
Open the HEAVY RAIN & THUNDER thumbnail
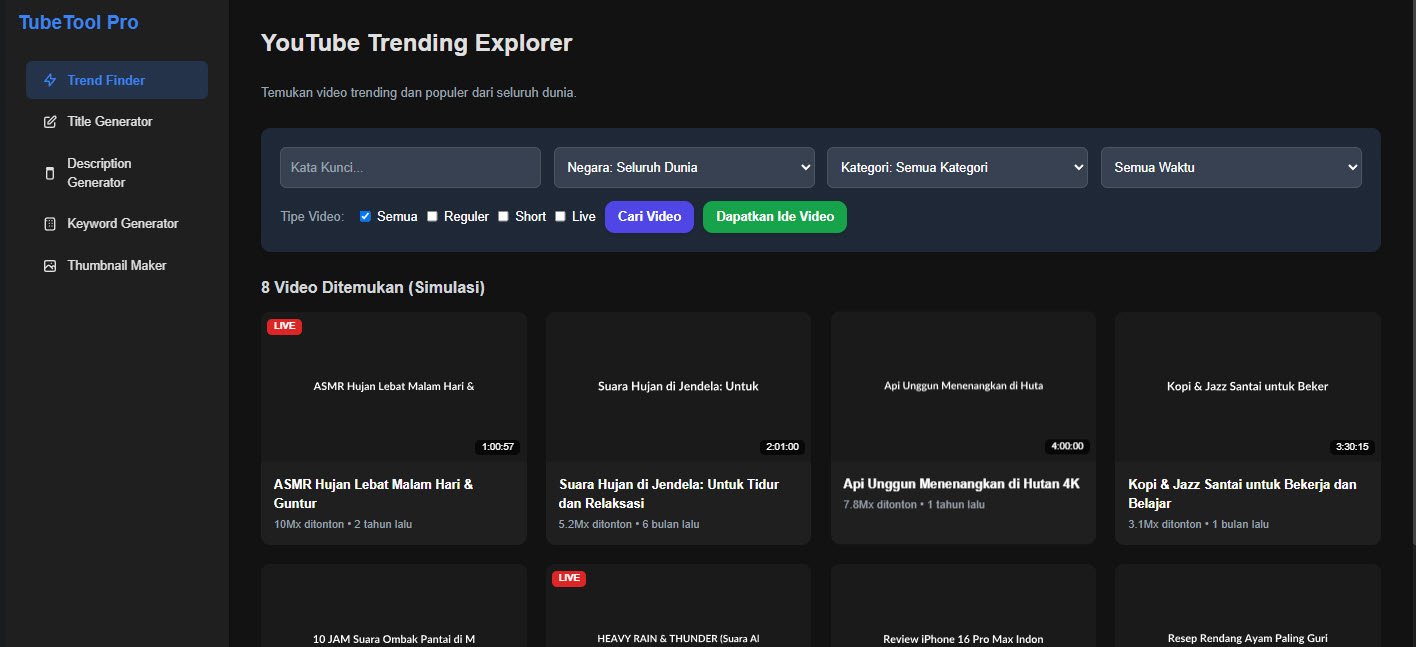click(x=678, y=606)
